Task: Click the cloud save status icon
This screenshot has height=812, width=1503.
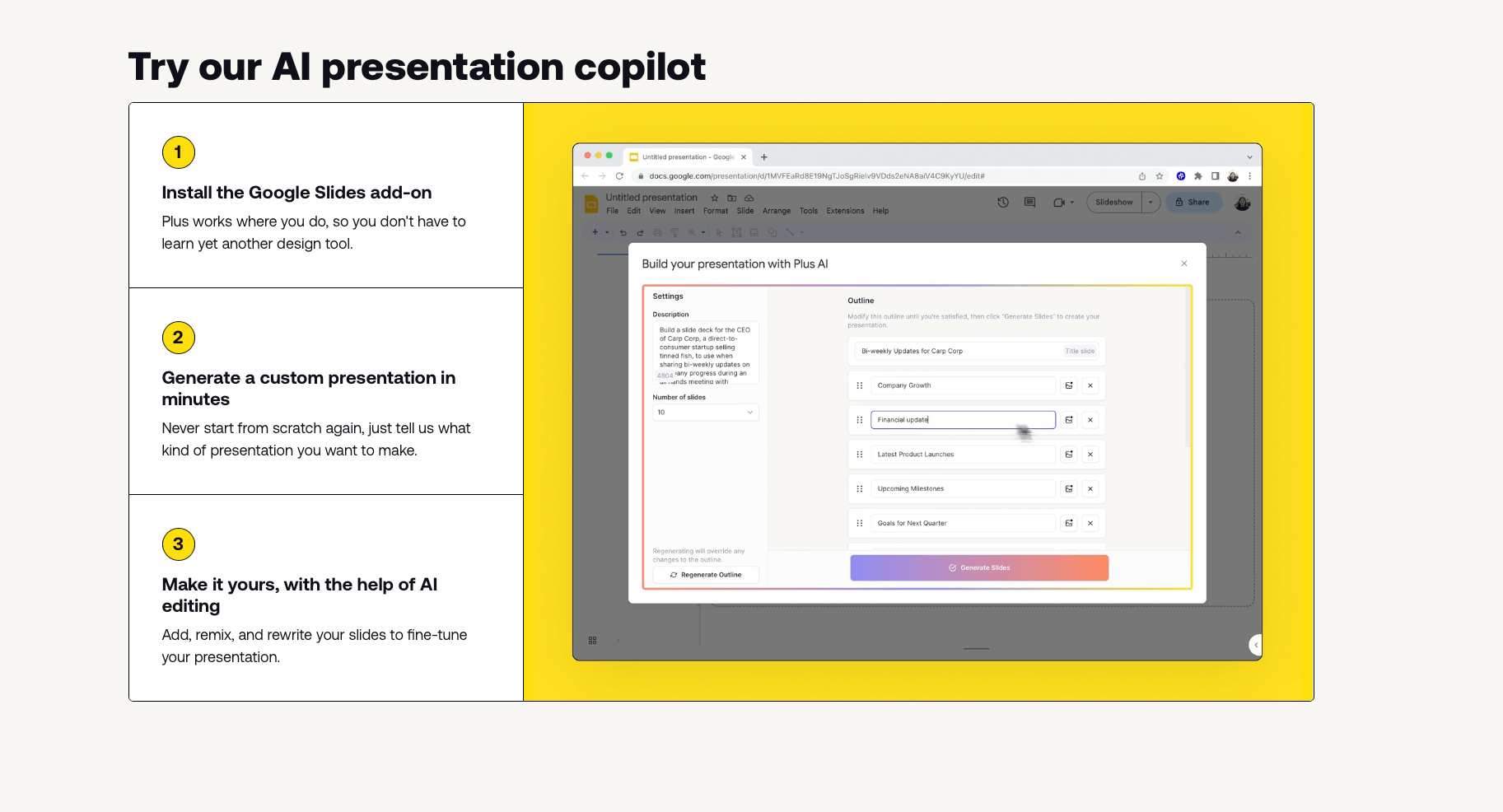Action: pyautogui.click(x=749, y=198)
